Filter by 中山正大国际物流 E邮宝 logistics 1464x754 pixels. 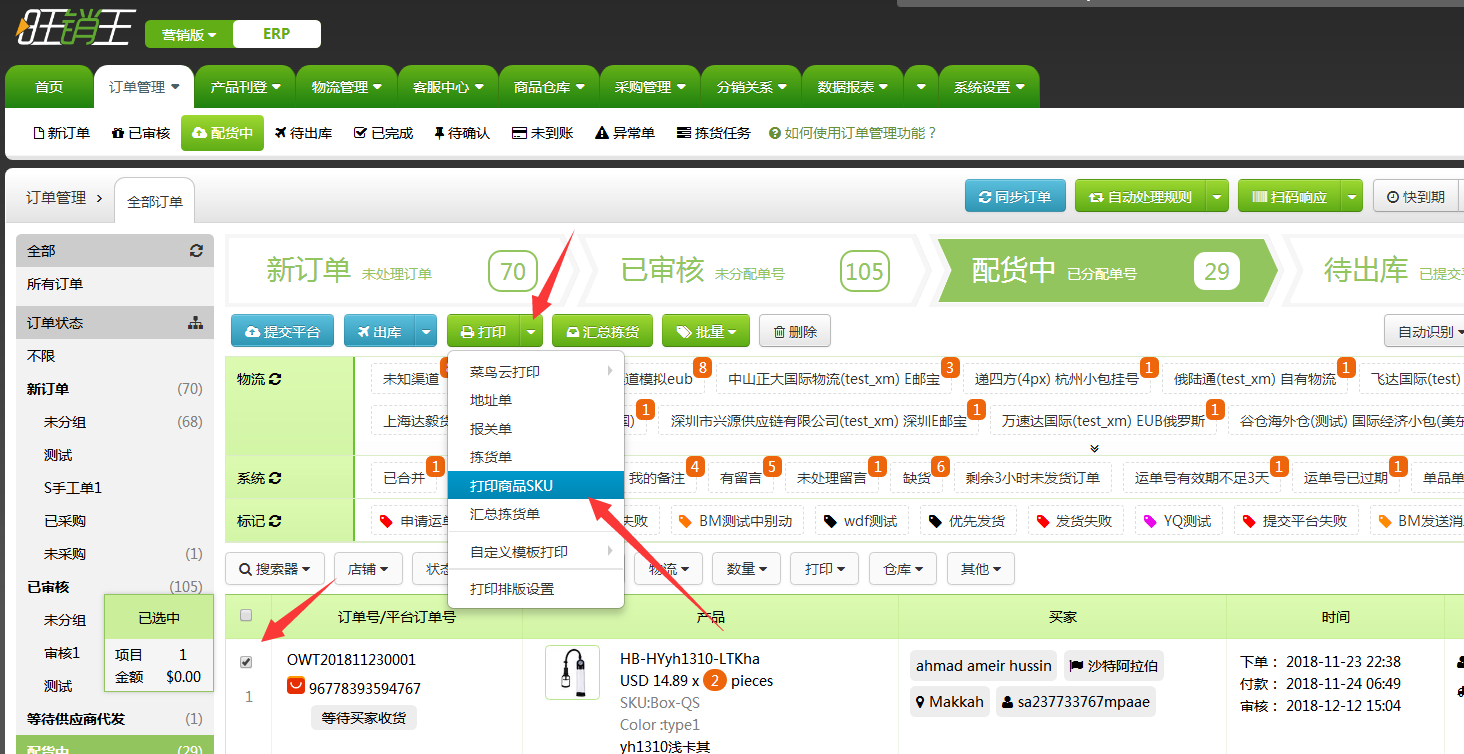[834, 379]
